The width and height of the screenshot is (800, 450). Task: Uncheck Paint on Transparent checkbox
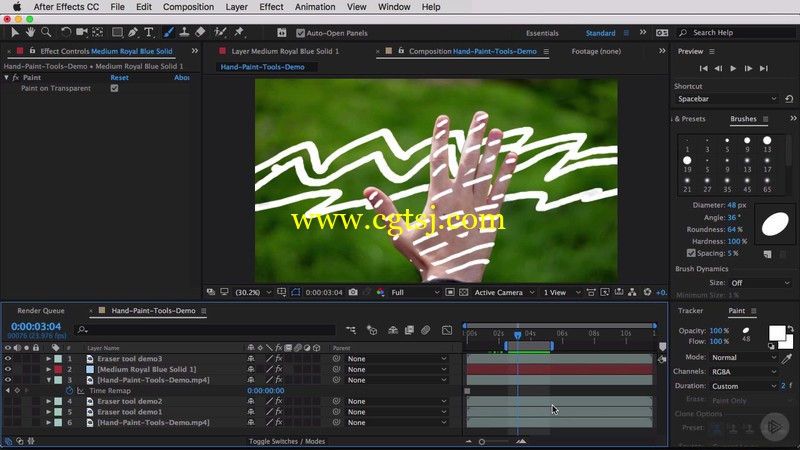pyautogui.click(x=114, y=88)
